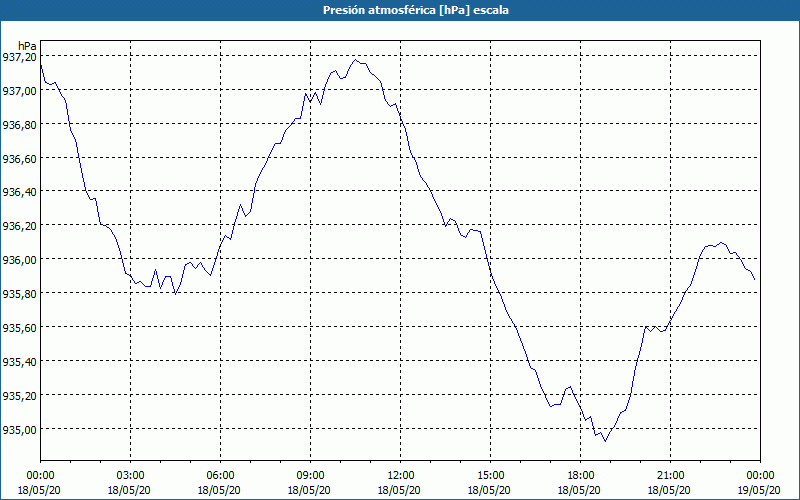
Task: Click the 937,00 axis value
Action: (x=19, y=90)
